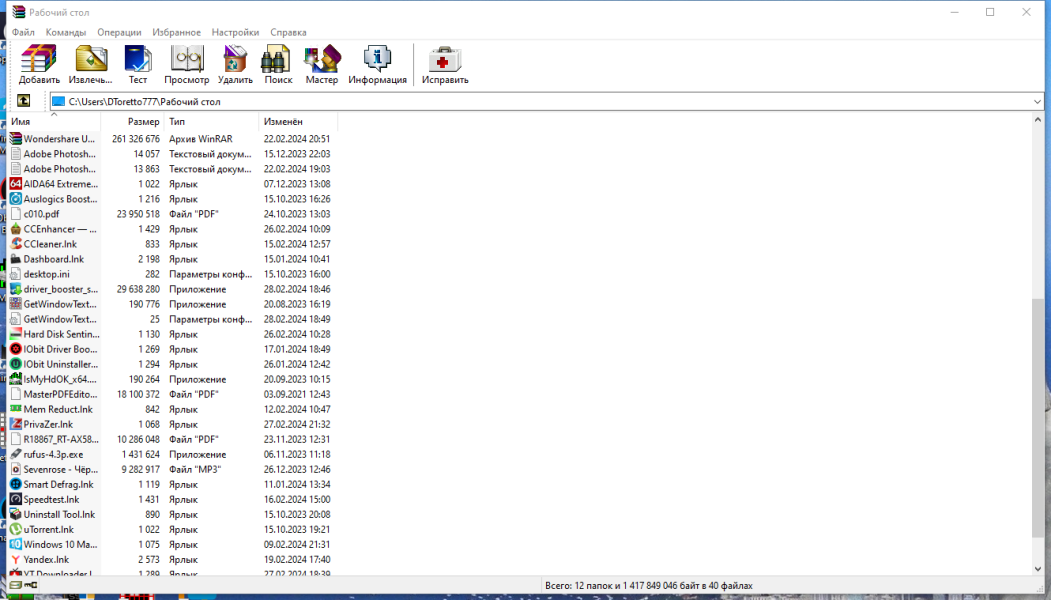Select the Wondershare archive in list
This screenshot has height=600, width=1051.
(171, 139)
